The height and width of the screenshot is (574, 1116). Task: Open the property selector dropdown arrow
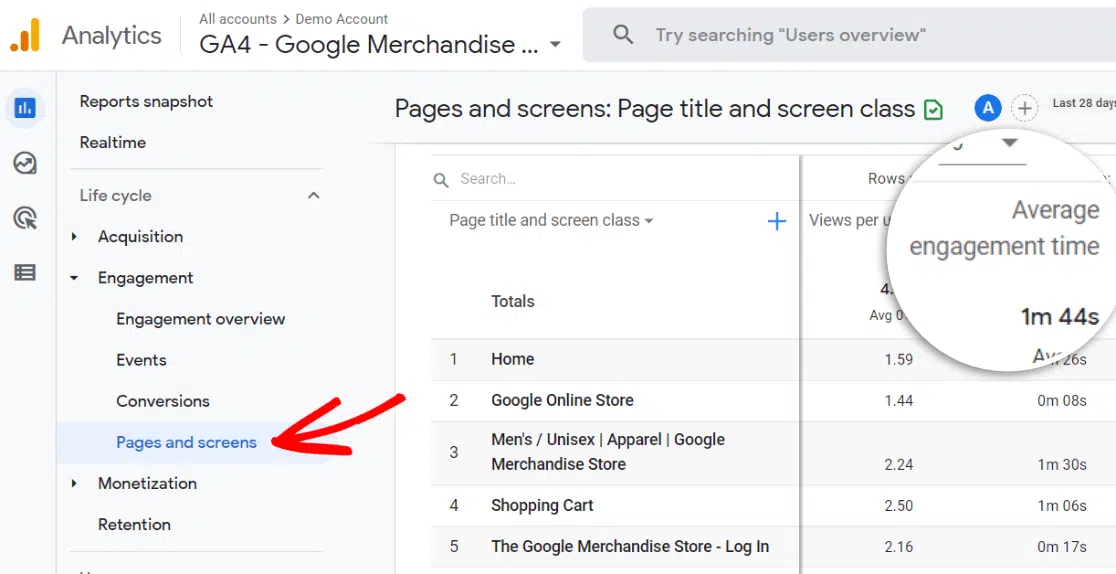(x=555, y=45)
